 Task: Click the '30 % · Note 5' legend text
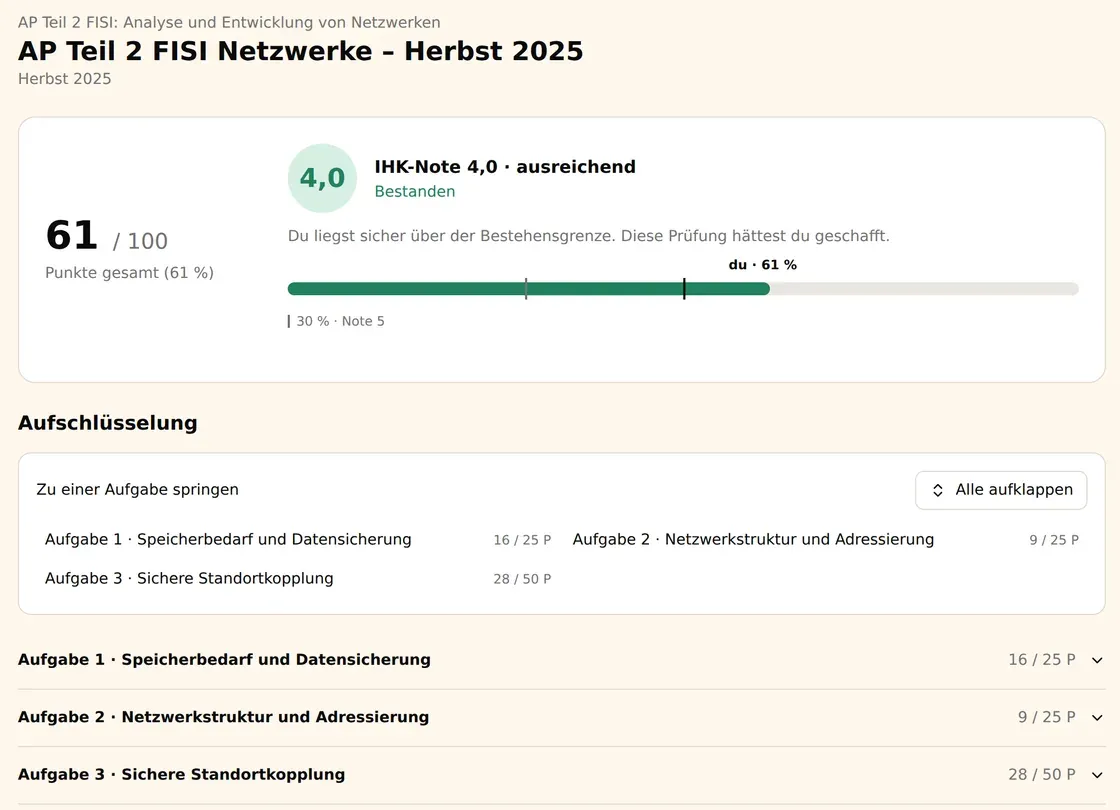[x=340, y=321]
